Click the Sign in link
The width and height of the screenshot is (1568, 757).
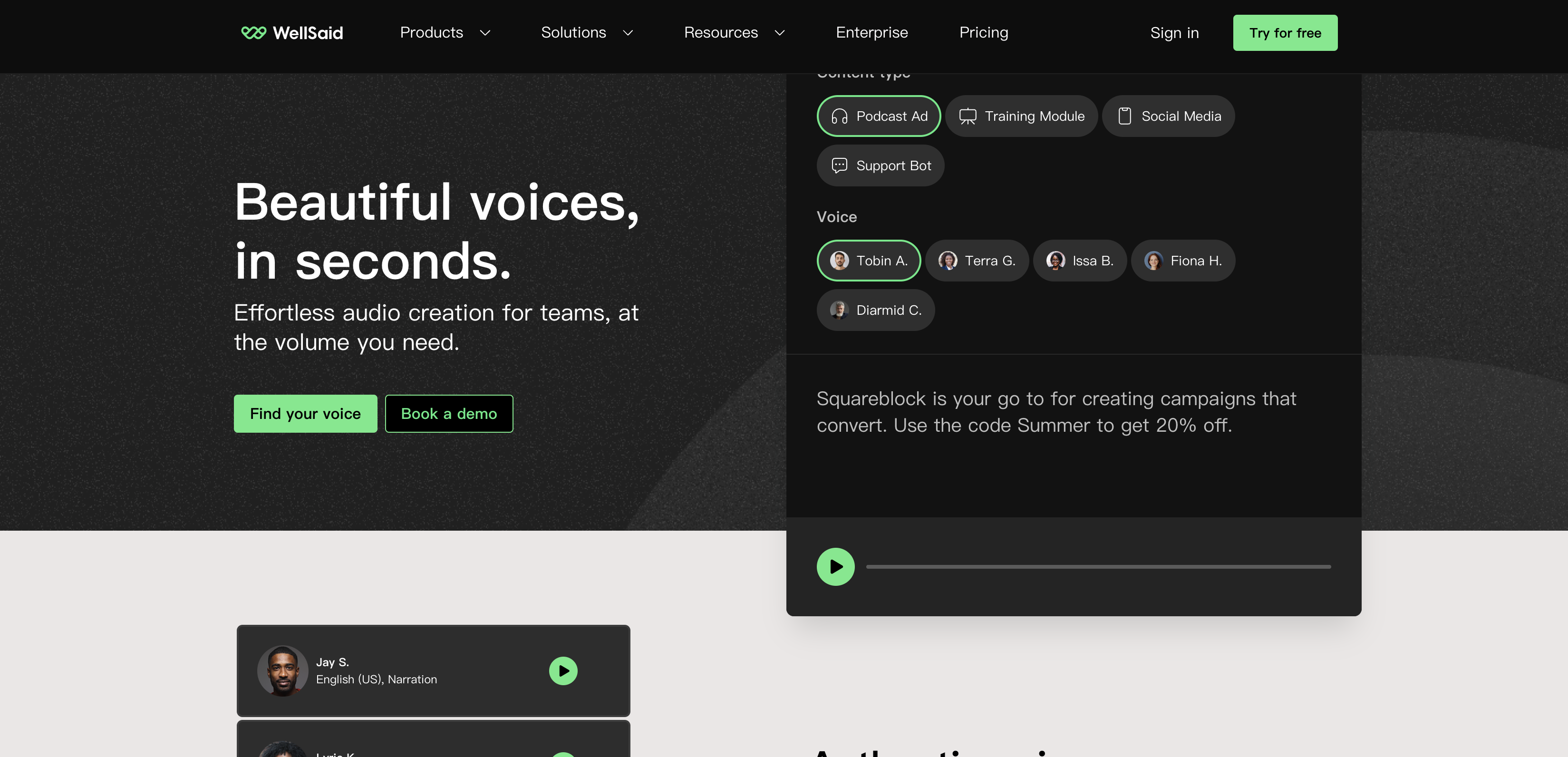pyautogui.click(x=1174, y=32)
